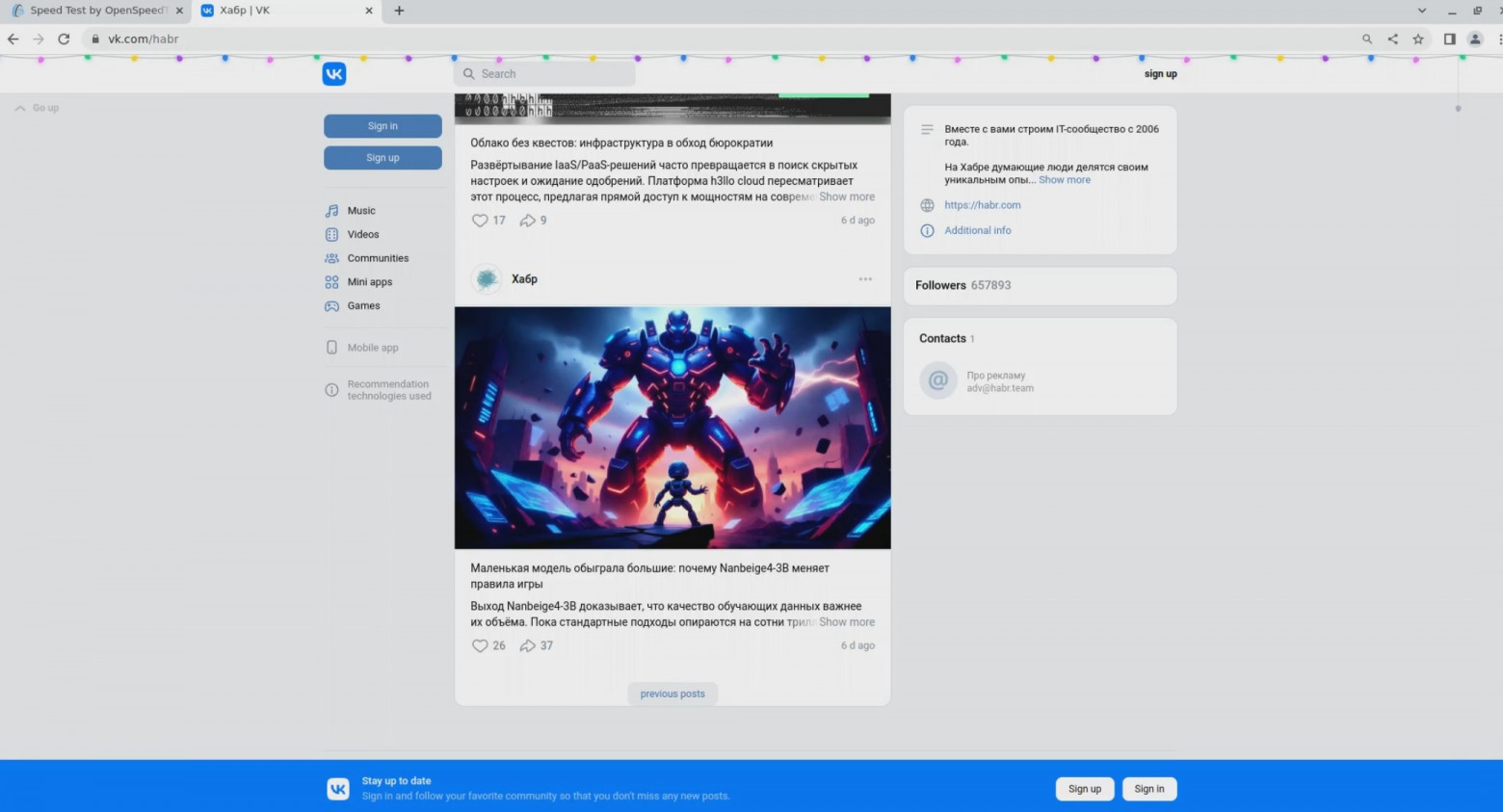
Task: Expand the Nanbeige4-3B post with Show more
Action: click(x=847, y=622)
